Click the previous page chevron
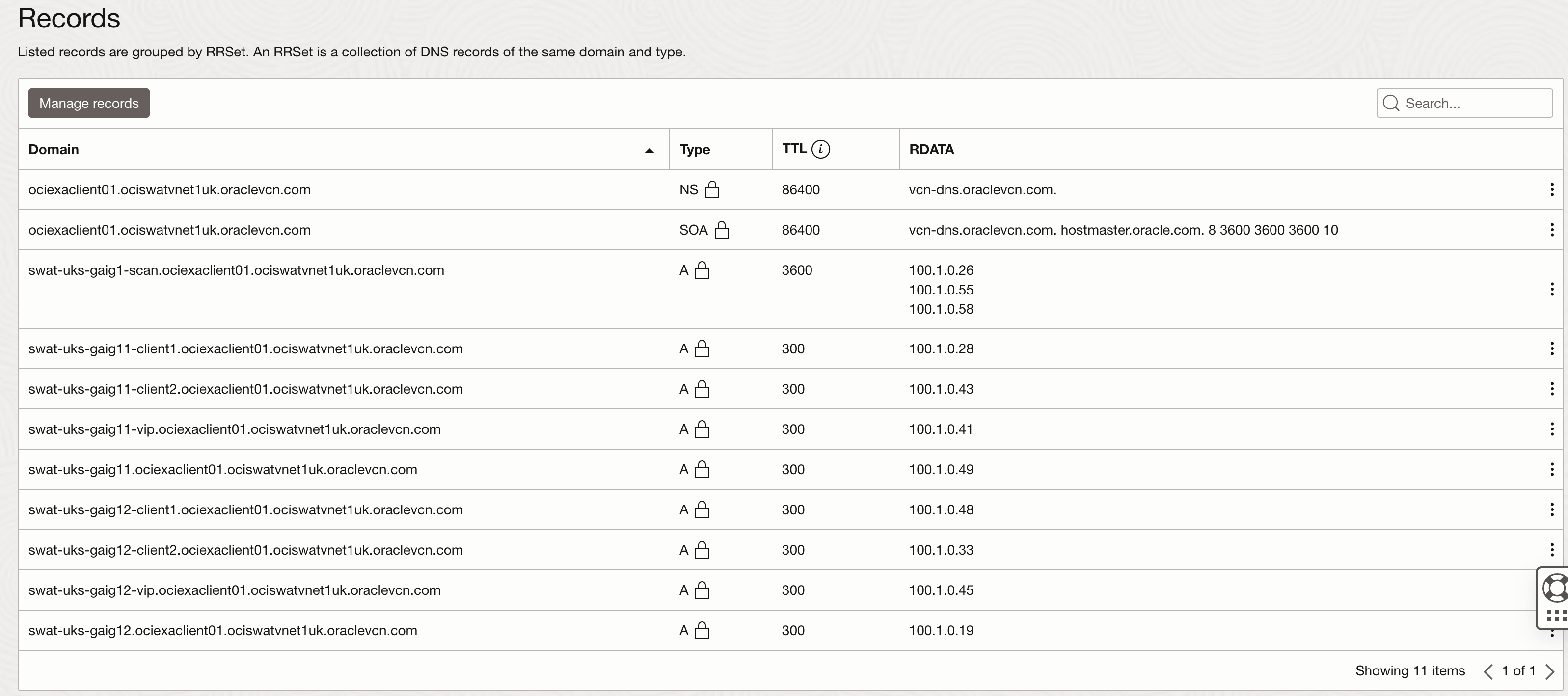 pos(1488,671)
